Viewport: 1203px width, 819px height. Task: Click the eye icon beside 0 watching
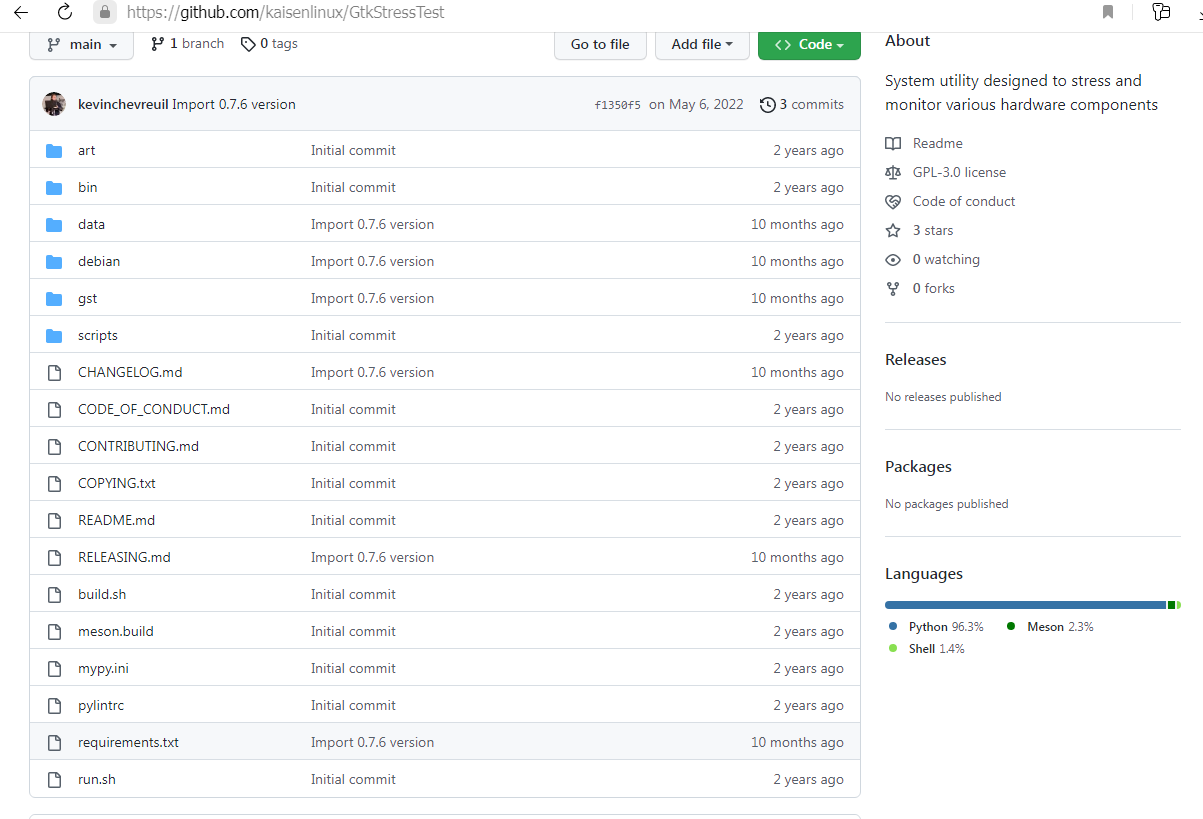pos(893,260)
